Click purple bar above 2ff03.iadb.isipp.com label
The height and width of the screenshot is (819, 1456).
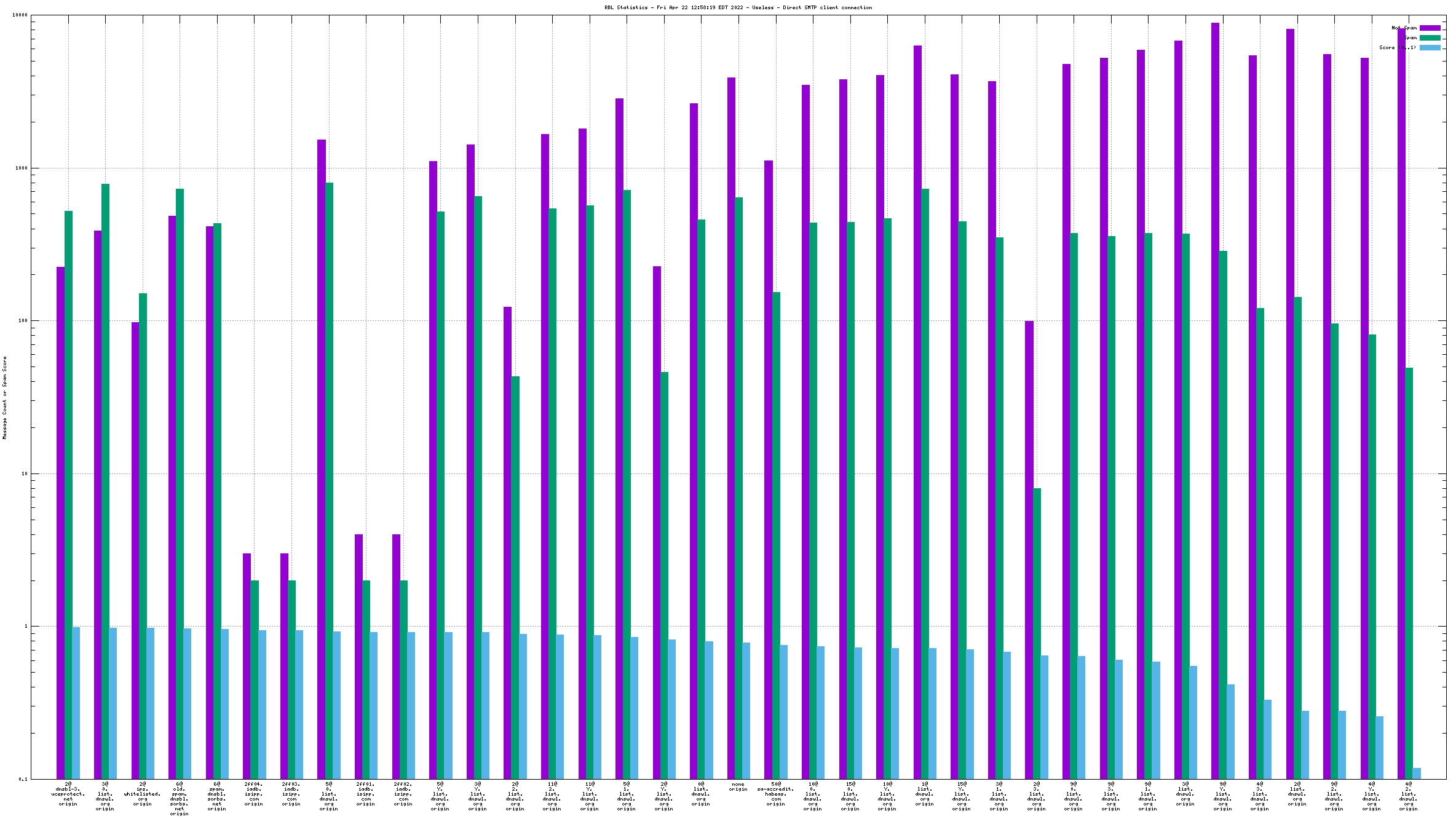coord(284,664)
